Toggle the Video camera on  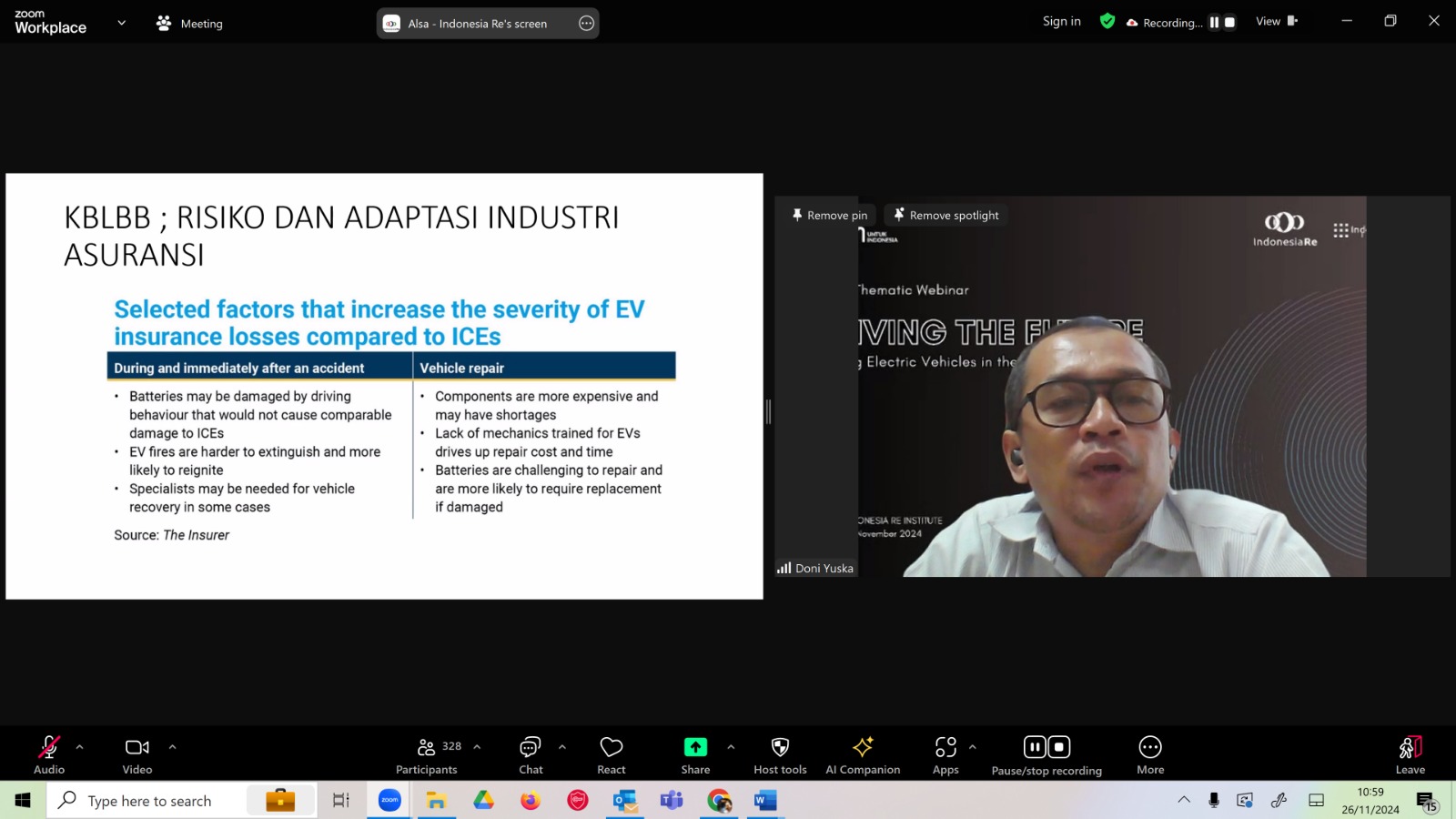137,747
